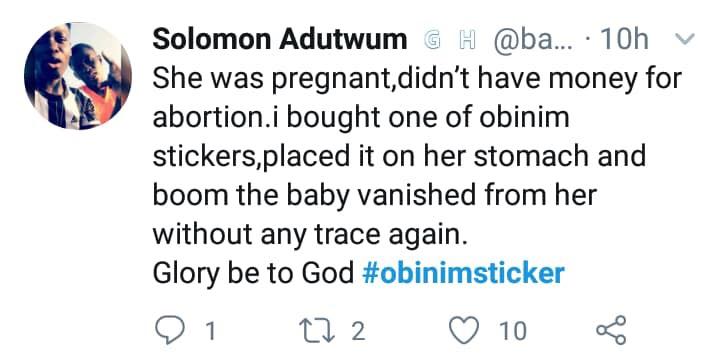Retweet this post using the arrows icon
This screenshot has height=361, width=720.
pyautogui.click(x=318, y=331)
